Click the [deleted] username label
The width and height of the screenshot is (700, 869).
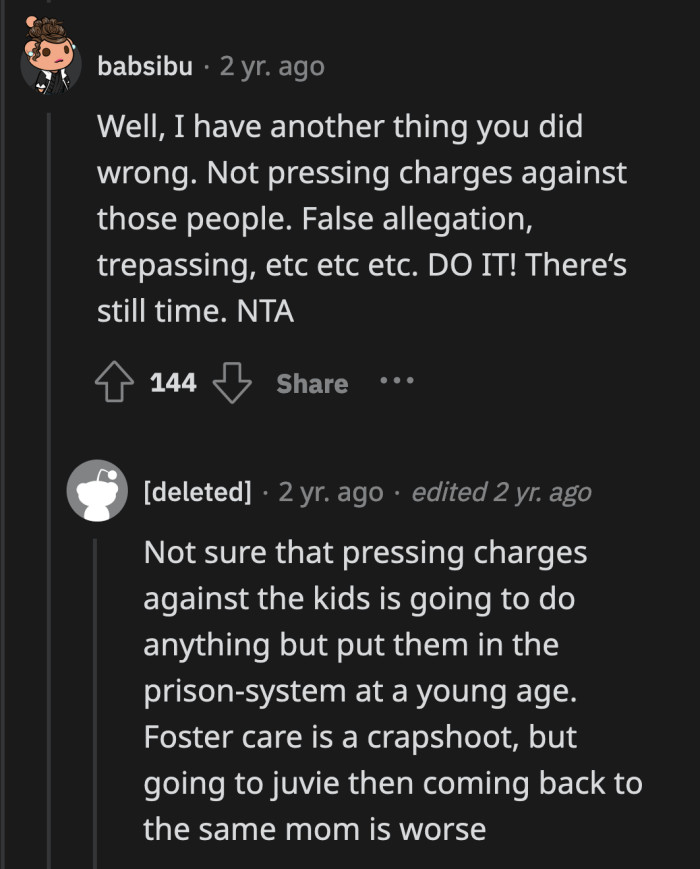coord(197,492)
